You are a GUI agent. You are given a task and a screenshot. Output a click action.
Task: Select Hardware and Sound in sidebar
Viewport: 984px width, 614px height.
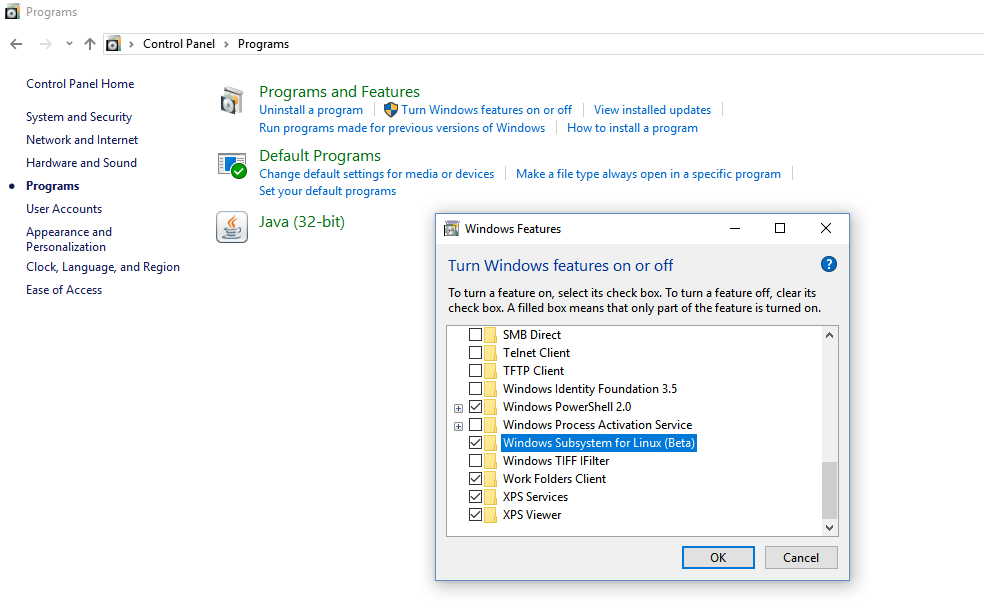pyautogui.click(x=81, y=163)
